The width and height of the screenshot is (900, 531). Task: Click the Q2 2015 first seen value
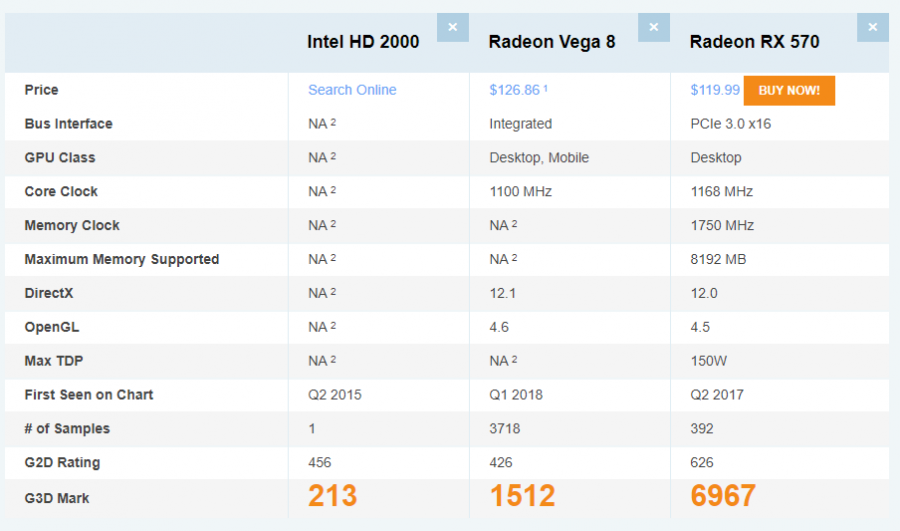[335, 395]
